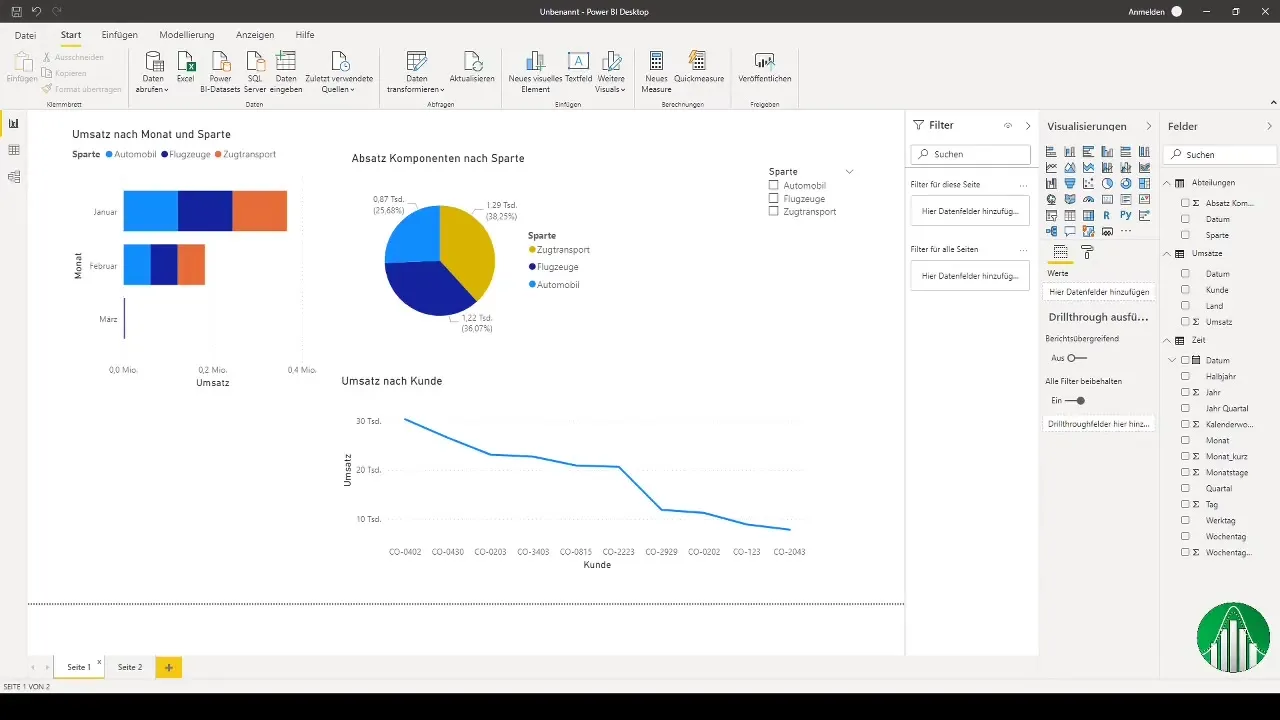
Task: Insert Neues visuelles Element
Action: coord(535,71)
